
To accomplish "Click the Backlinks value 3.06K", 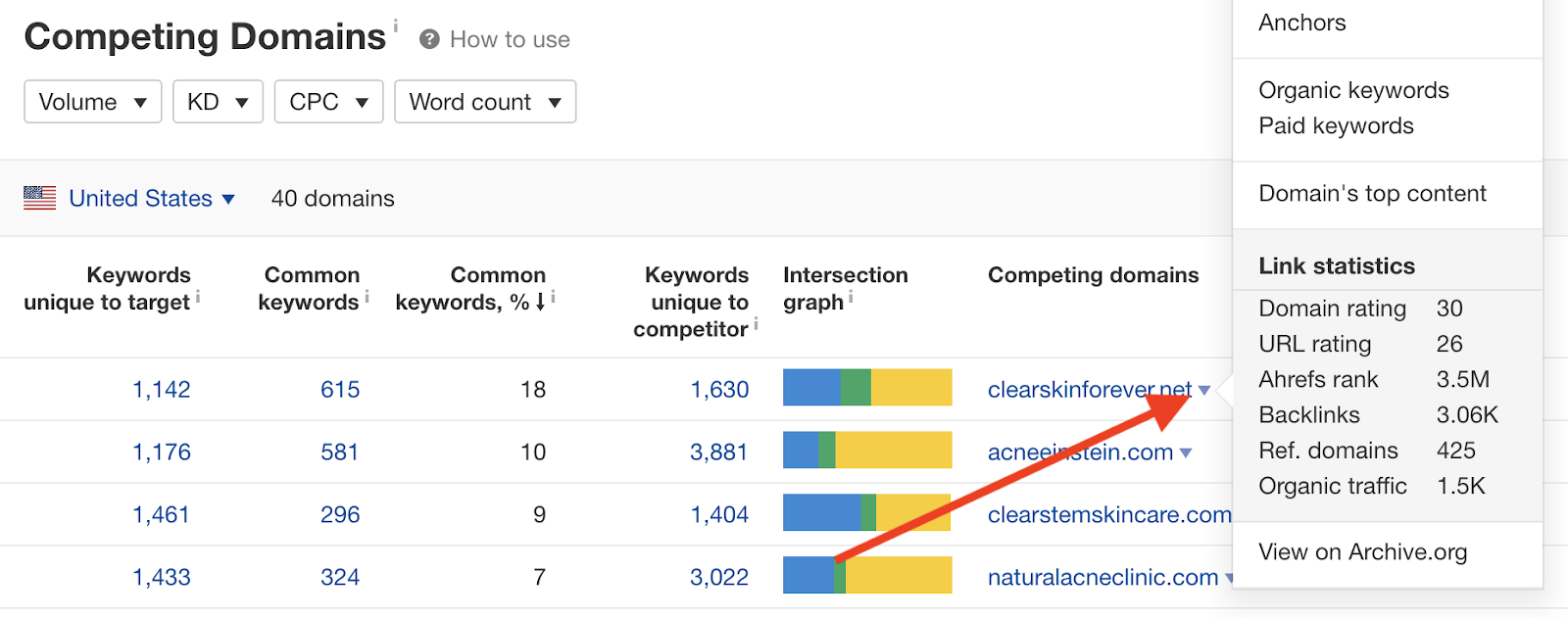I will [x=1467, y=414].
